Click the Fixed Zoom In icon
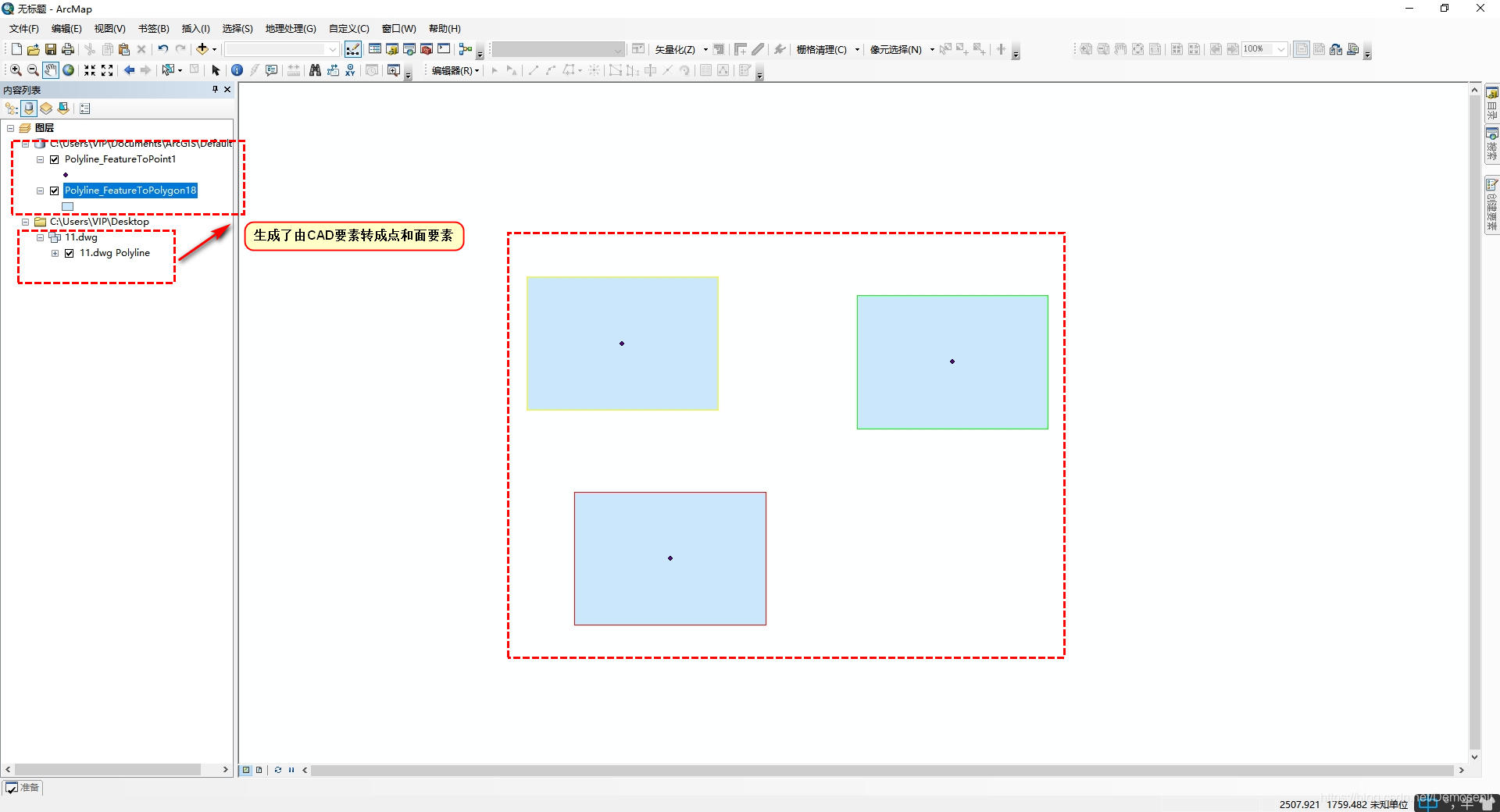The image size is (1500, 812). coord(90,70)
